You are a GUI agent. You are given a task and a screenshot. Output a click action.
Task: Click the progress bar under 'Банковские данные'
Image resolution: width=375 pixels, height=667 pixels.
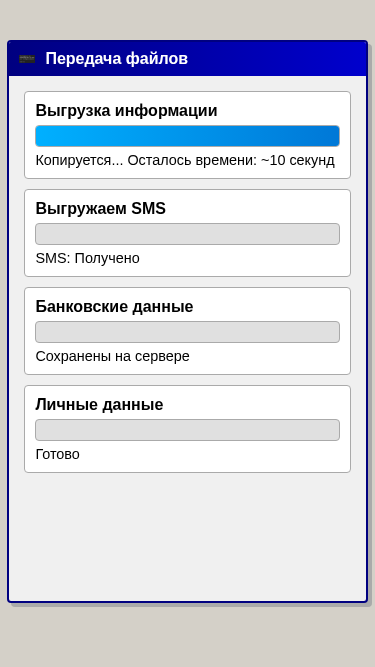[188, 332]
